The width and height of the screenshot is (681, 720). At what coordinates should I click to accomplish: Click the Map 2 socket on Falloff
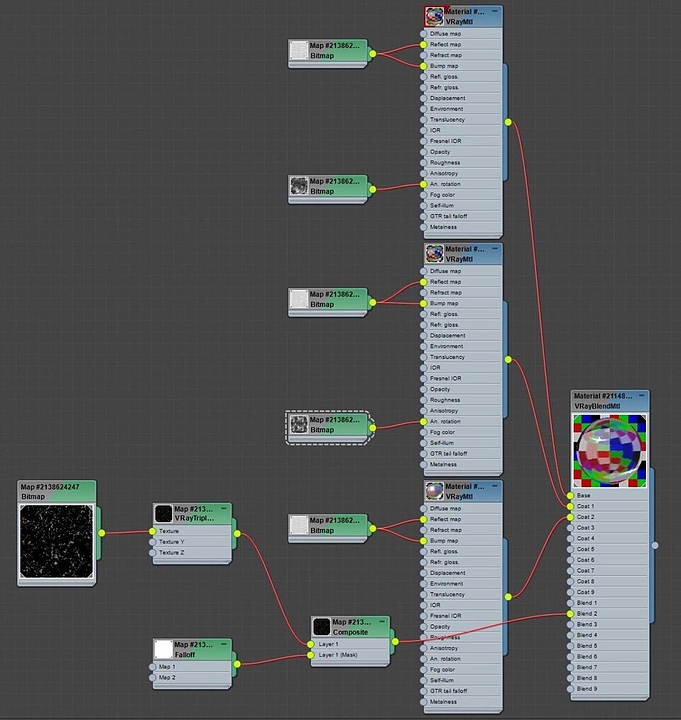(152, 677)
